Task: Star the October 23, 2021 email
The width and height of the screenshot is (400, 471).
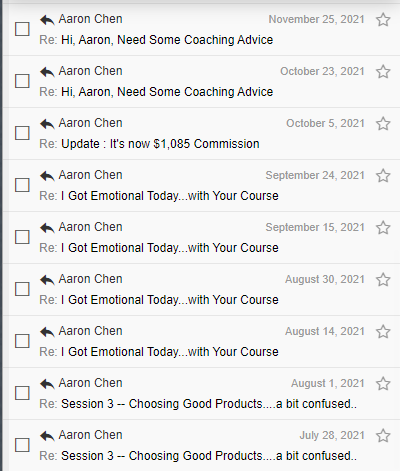Action: click(x=383, y=72)
